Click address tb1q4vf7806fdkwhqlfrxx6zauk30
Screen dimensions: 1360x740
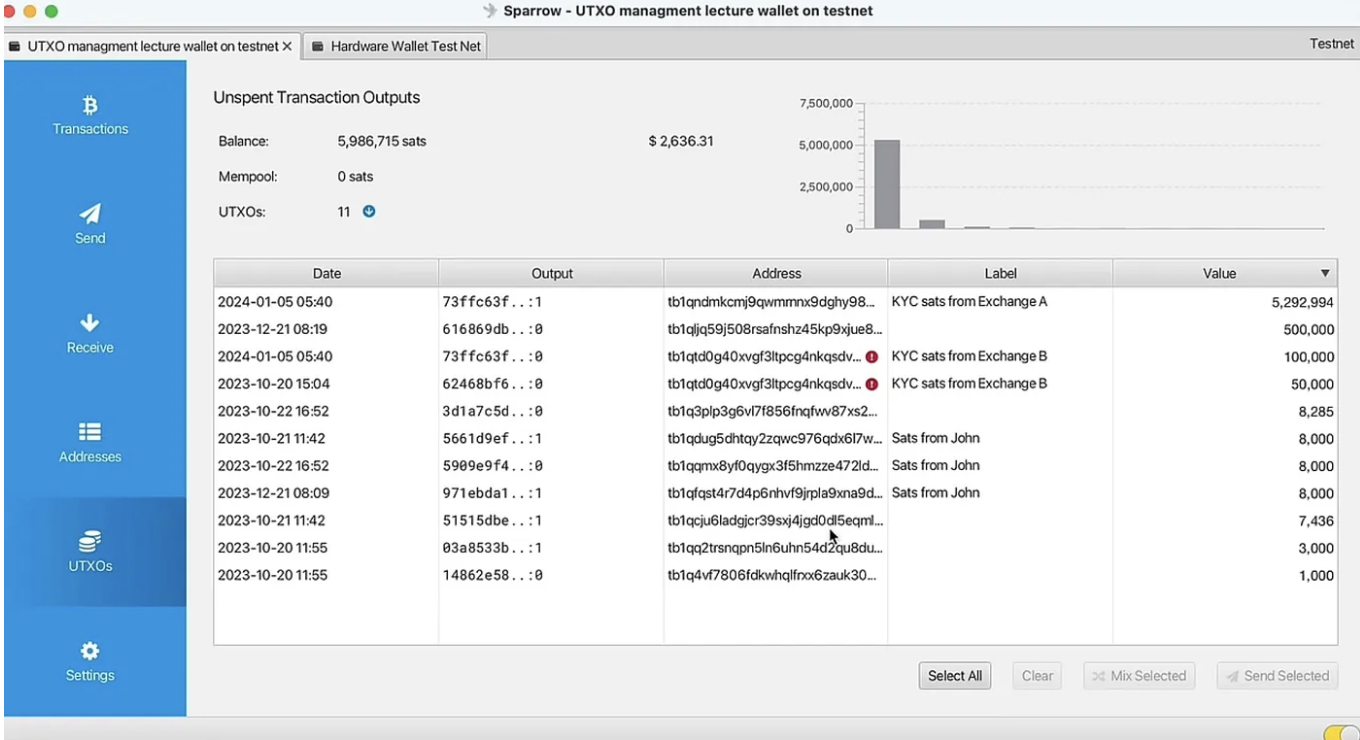pyautogui.click(x=772, y=576)
